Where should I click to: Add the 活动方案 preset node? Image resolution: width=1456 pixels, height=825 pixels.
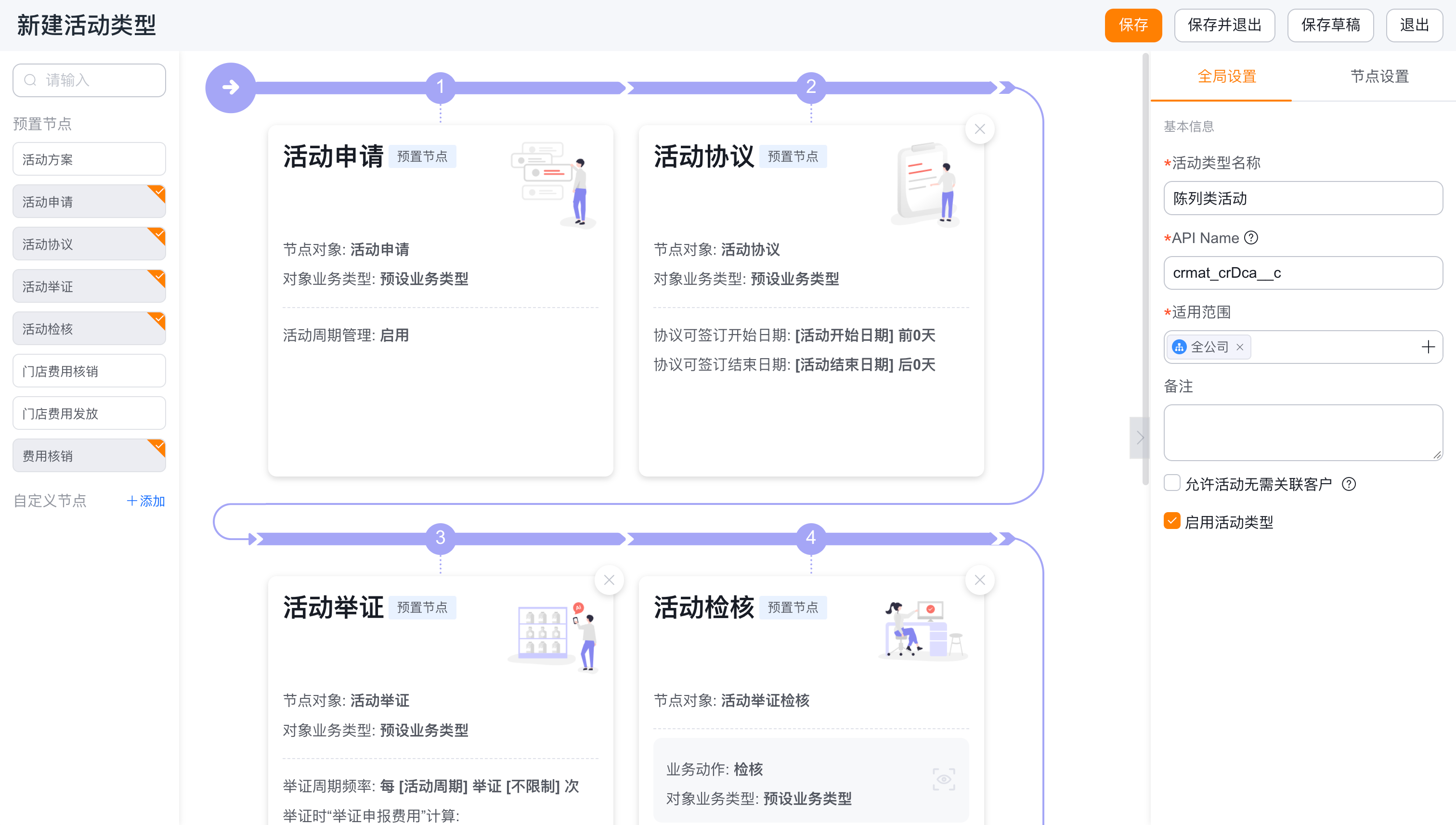89,159
